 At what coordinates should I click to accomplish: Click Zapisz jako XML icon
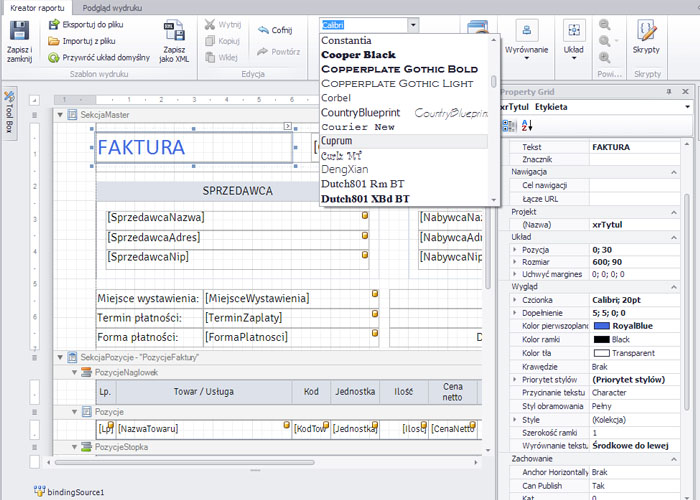tap(174, 31)
